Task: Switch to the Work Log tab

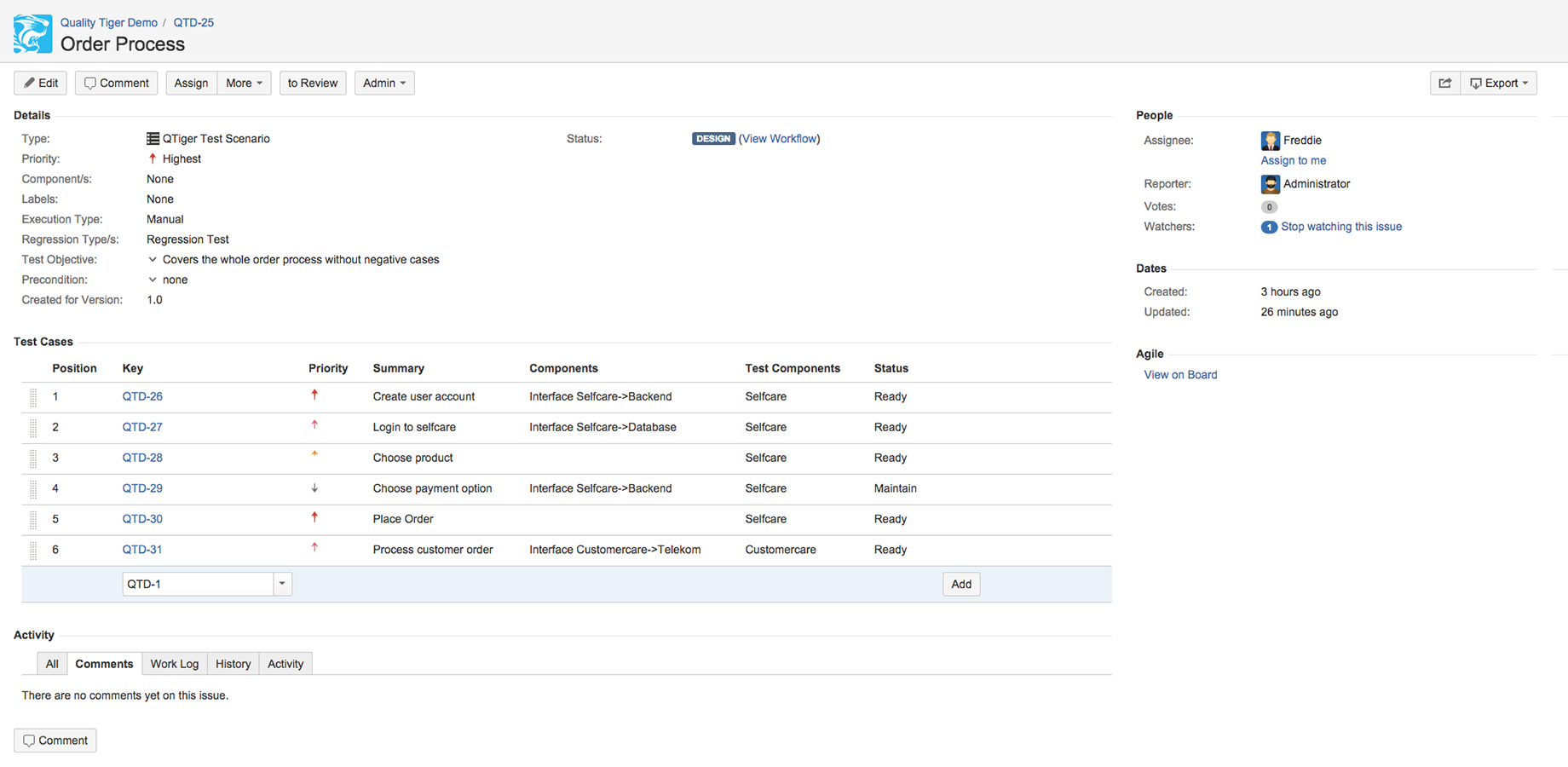Action: pos(175,664)
